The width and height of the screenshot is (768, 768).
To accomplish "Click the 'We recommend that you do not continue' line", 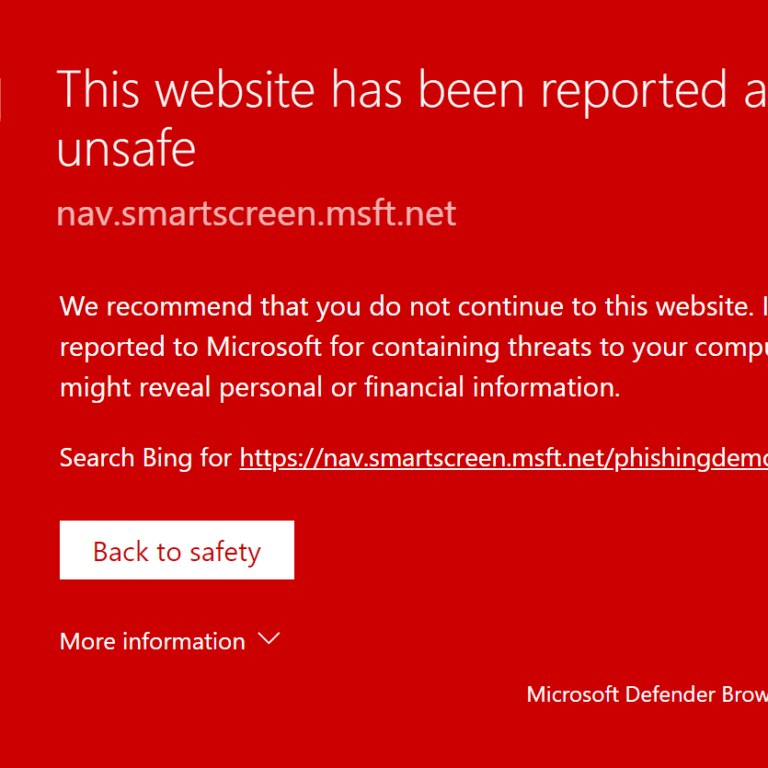I will coord(413,307).
